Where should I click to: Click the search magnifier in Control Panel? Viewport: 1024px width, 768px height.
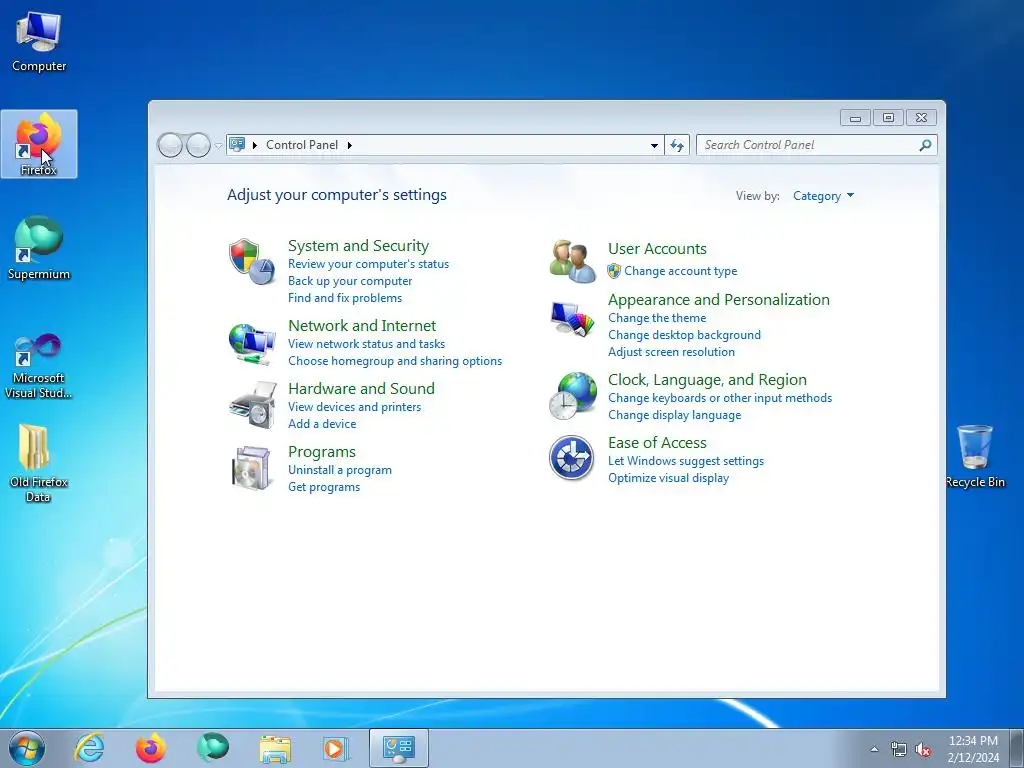(925, 145)
